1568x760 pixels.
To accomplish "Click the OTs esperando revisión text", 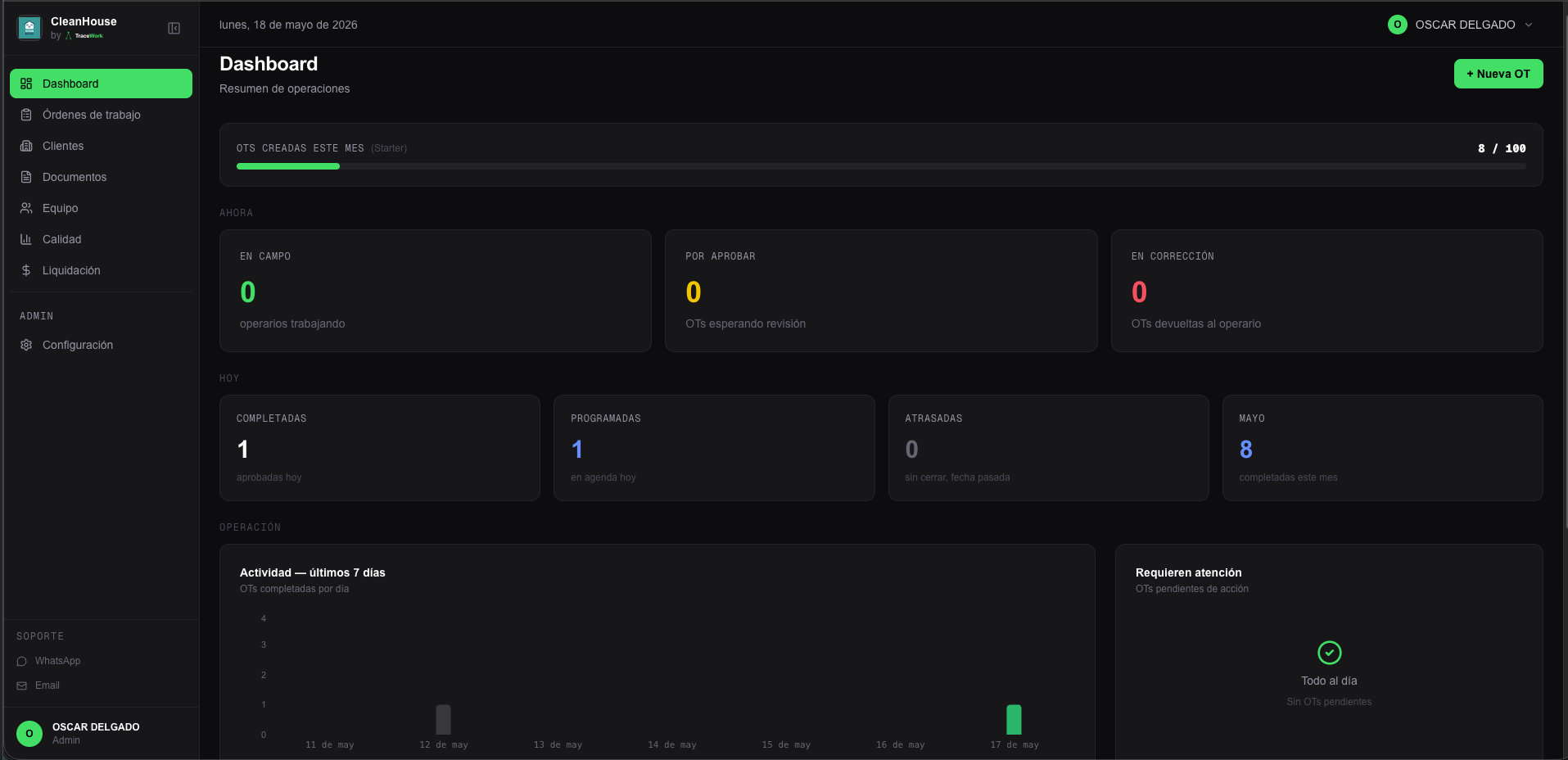I will (x=745, y=323).
